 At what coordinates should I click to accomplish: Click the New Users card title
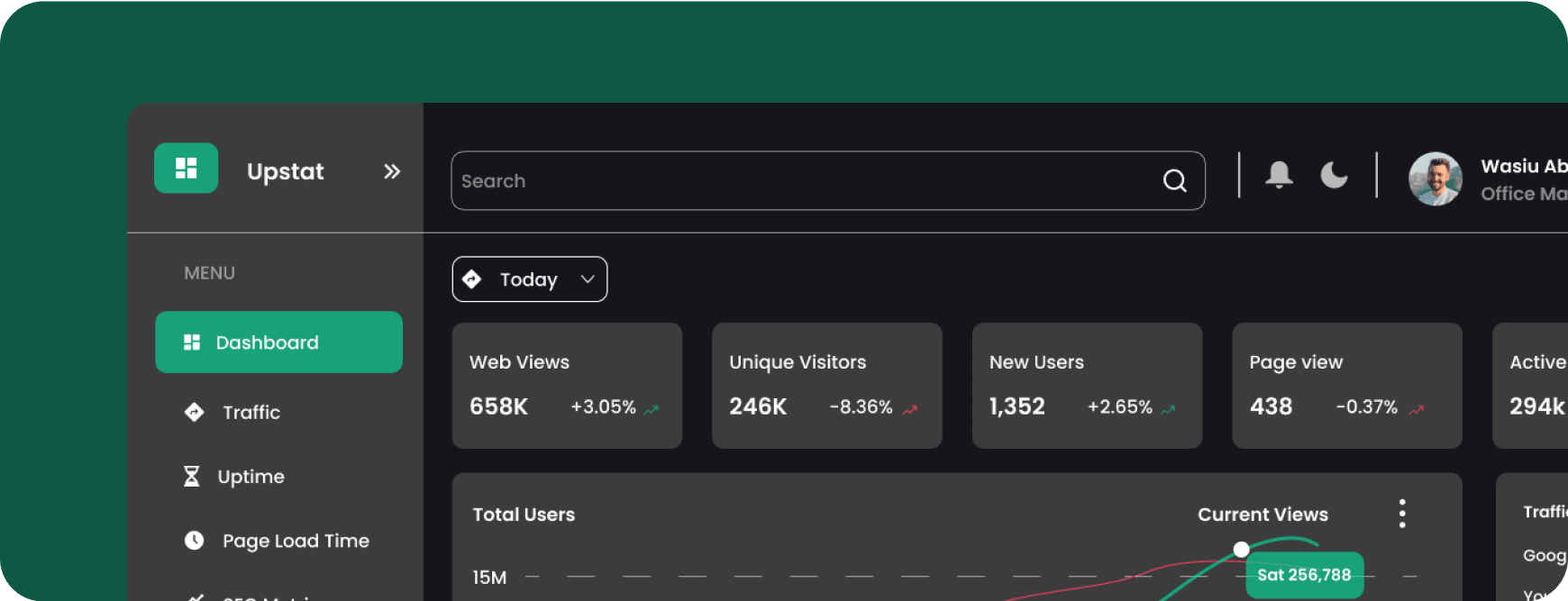point(1036,362)
